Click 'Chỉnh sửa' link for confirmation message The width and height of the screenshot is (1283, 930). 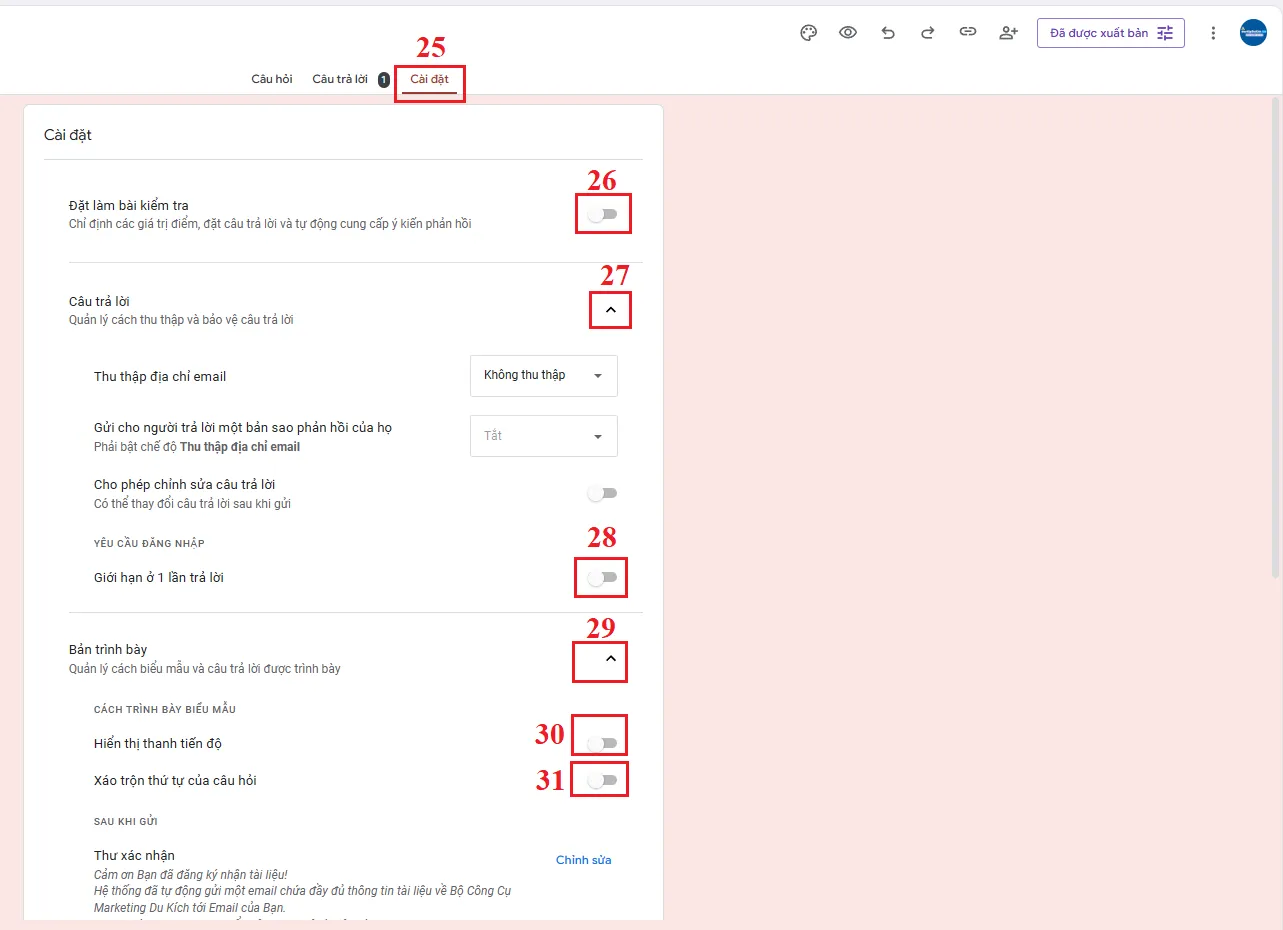click(583, 860)
